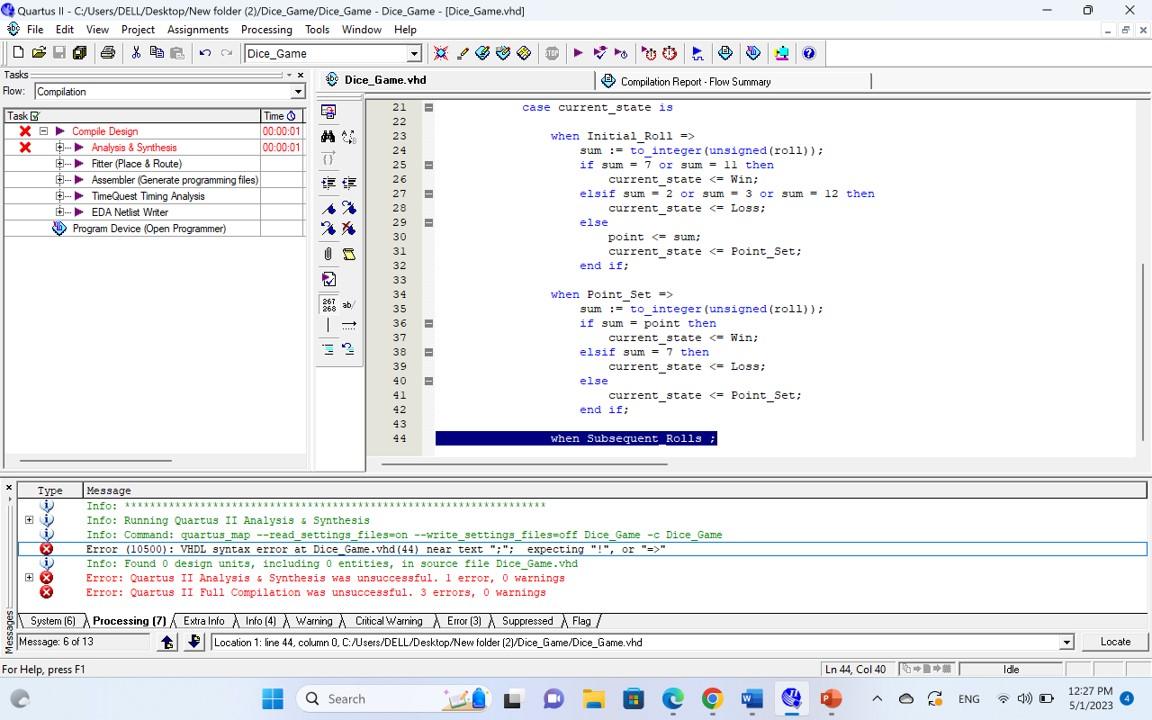1152x720 pixels.
Task: Open Program Device programmer icon
Action: coord(59,228)
